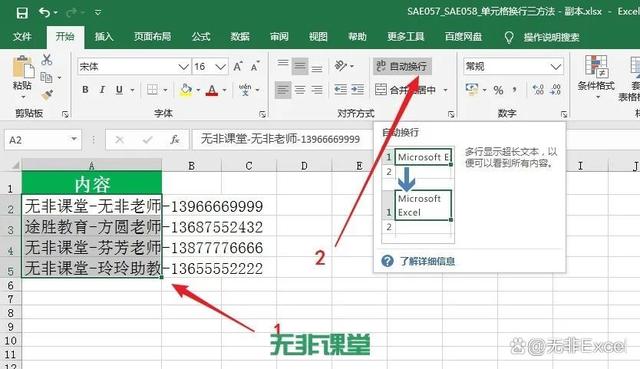Screen dimensions: 640x369
Task: Click the red Font Color A
Action: pos(212,90)
